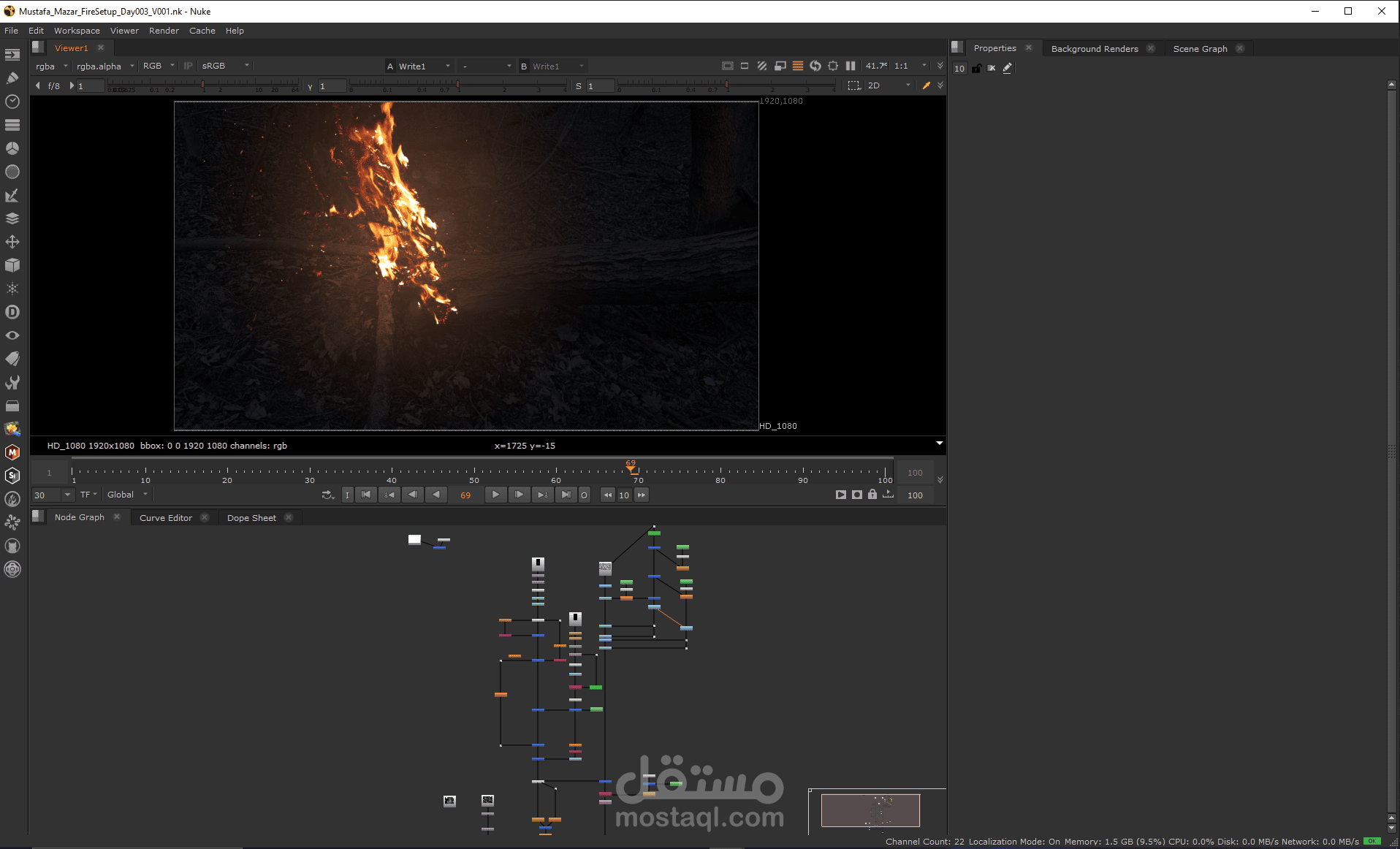Click the gamma Y slider handle
This screenshot has height=849, width=1400.
[x=458, y=85]
